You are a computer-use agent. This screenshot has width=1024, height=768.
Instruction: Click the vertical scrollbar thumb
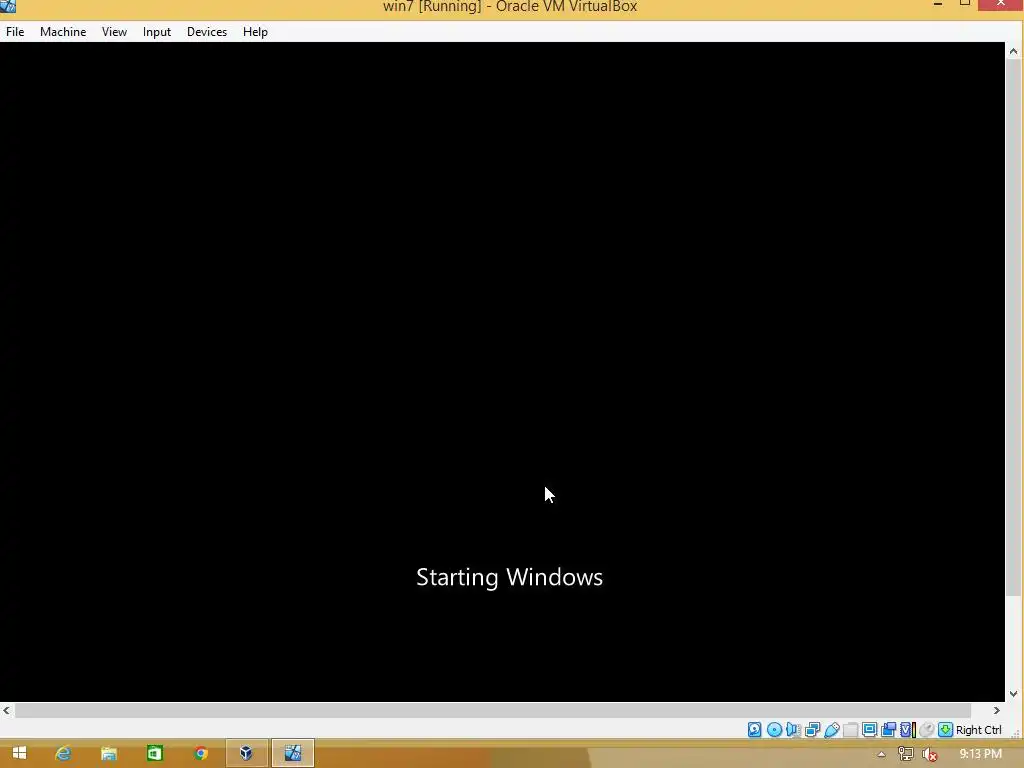coord(1013,328)
